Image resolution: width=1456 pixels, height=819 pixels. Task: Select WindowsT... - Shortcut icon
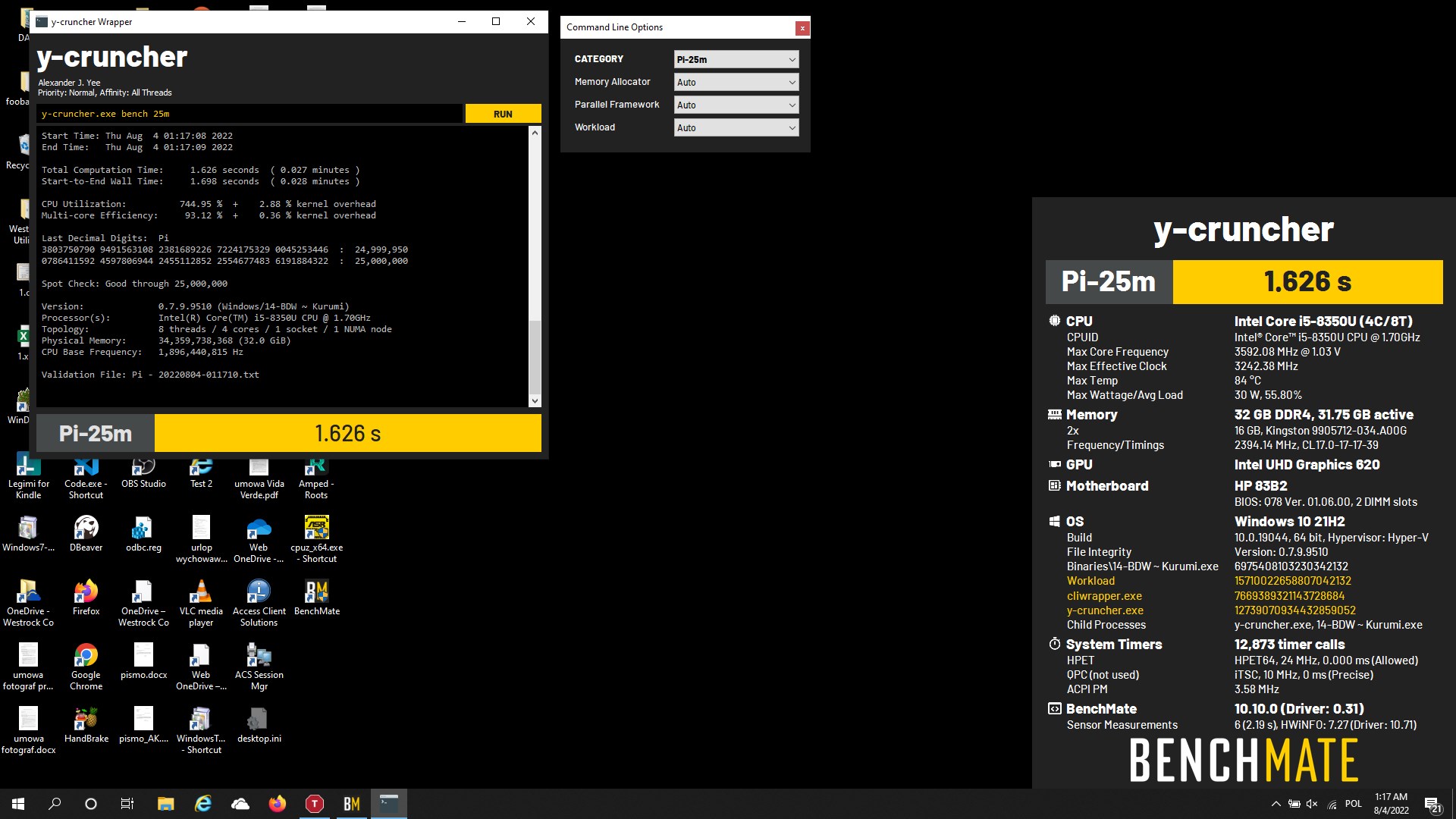click(x=201, y=730)
